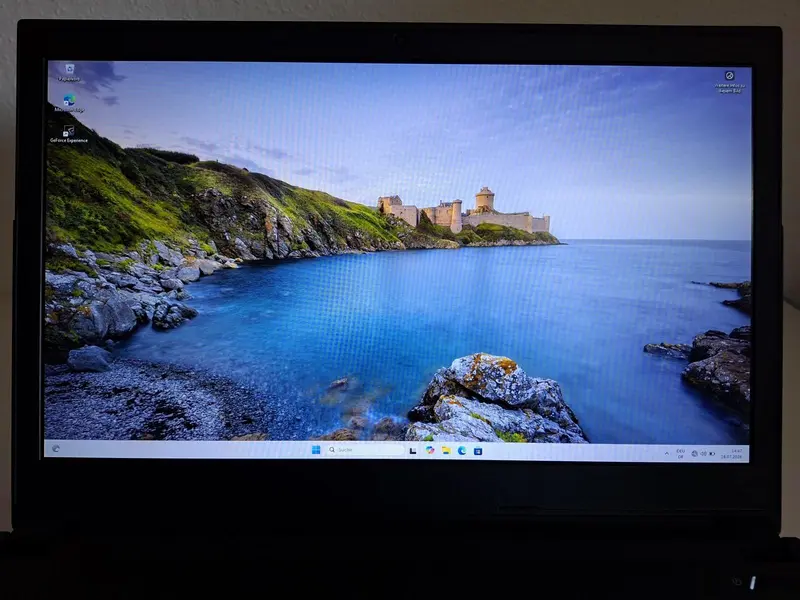Expand the hidden system tray icons
Screen dimensions: 800x600
[666, 453]
